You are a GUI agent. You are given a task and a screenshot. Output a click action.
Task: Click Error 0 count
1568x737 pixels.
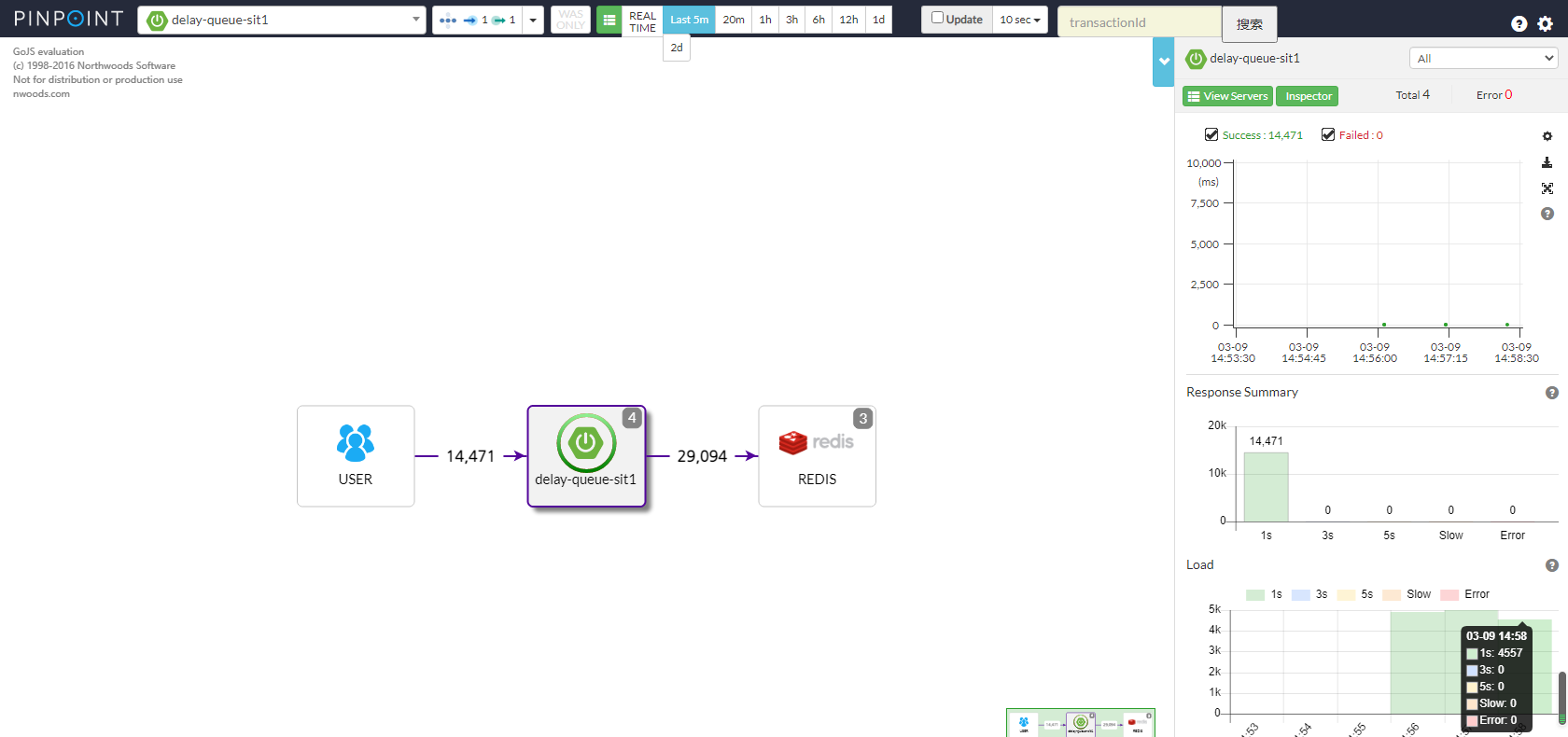point(1494,95)
